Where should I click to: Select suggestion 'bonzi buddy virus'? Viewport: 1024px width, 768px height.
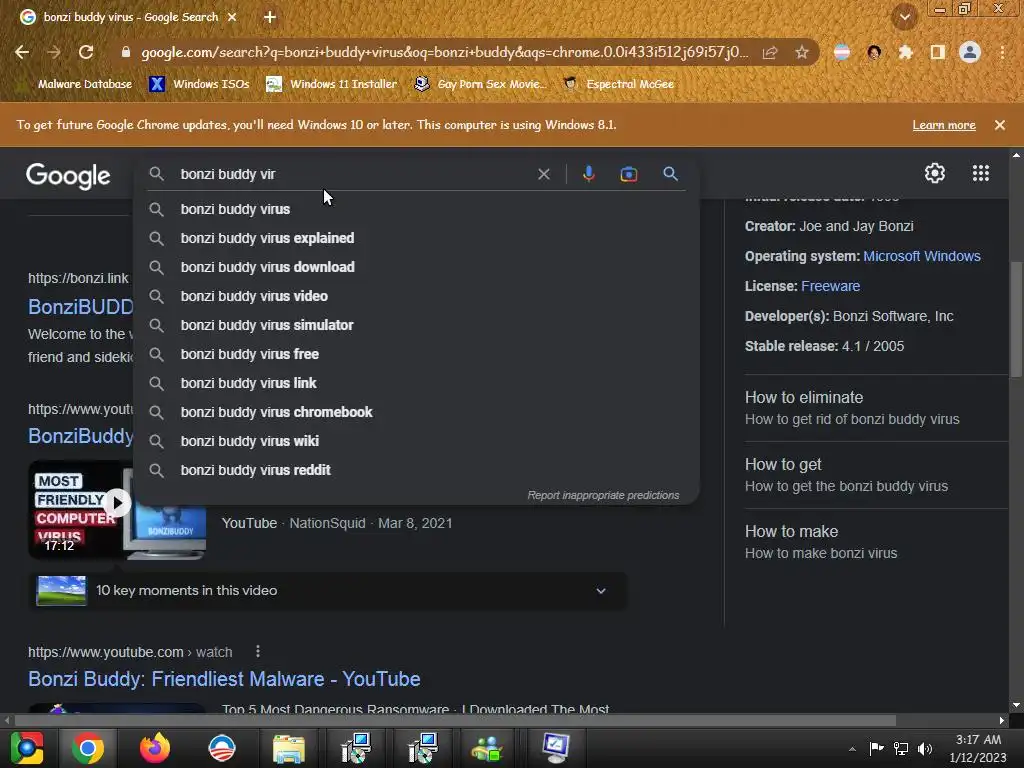[417, 209]
